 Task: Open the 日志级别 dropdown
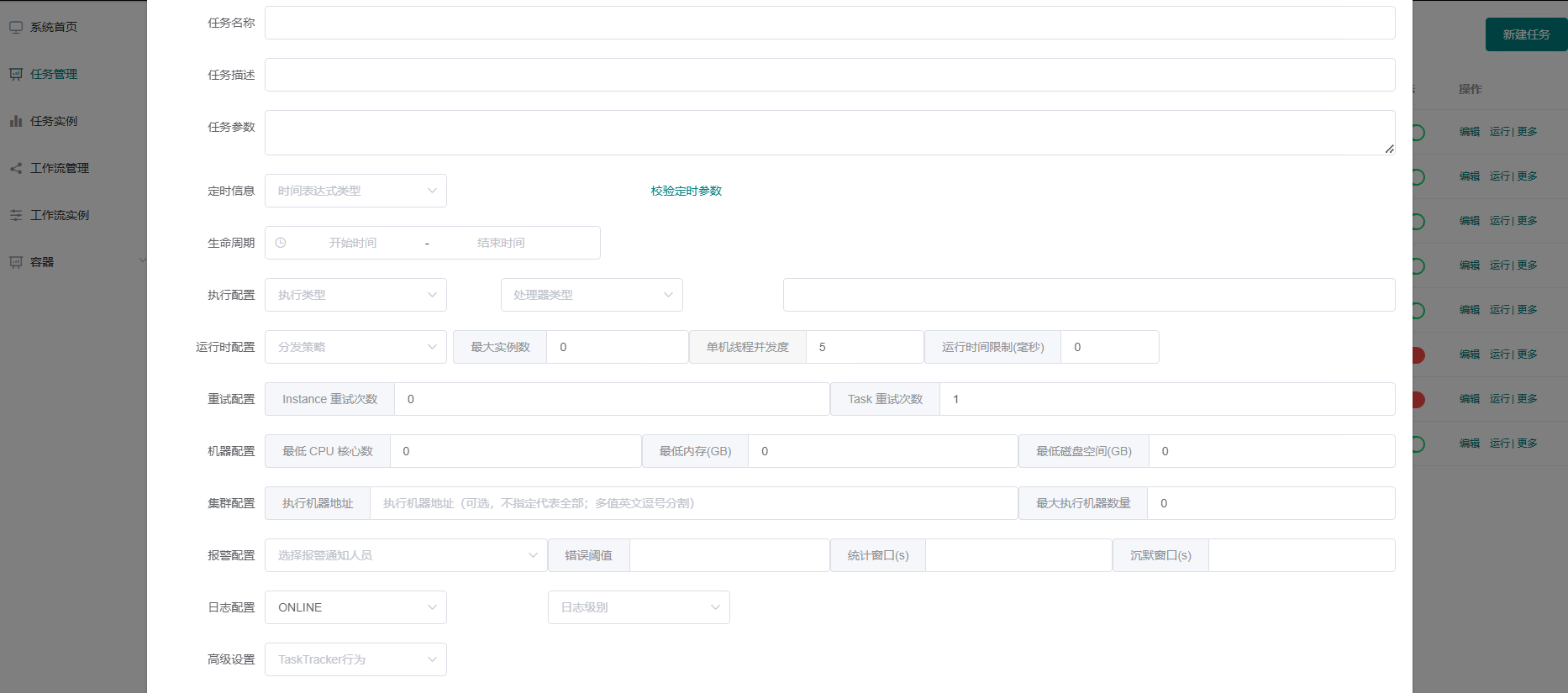[x=639, y=607]
